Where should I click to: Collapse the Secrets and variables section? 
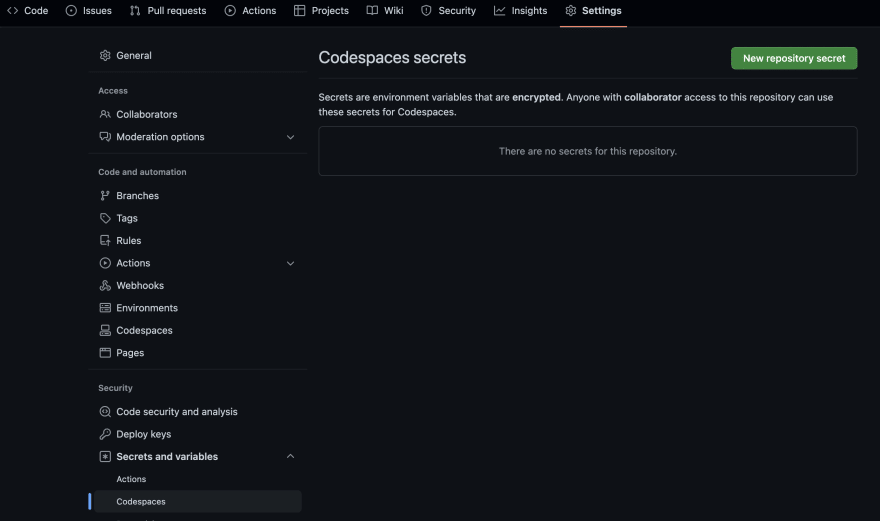pos(291,457)
